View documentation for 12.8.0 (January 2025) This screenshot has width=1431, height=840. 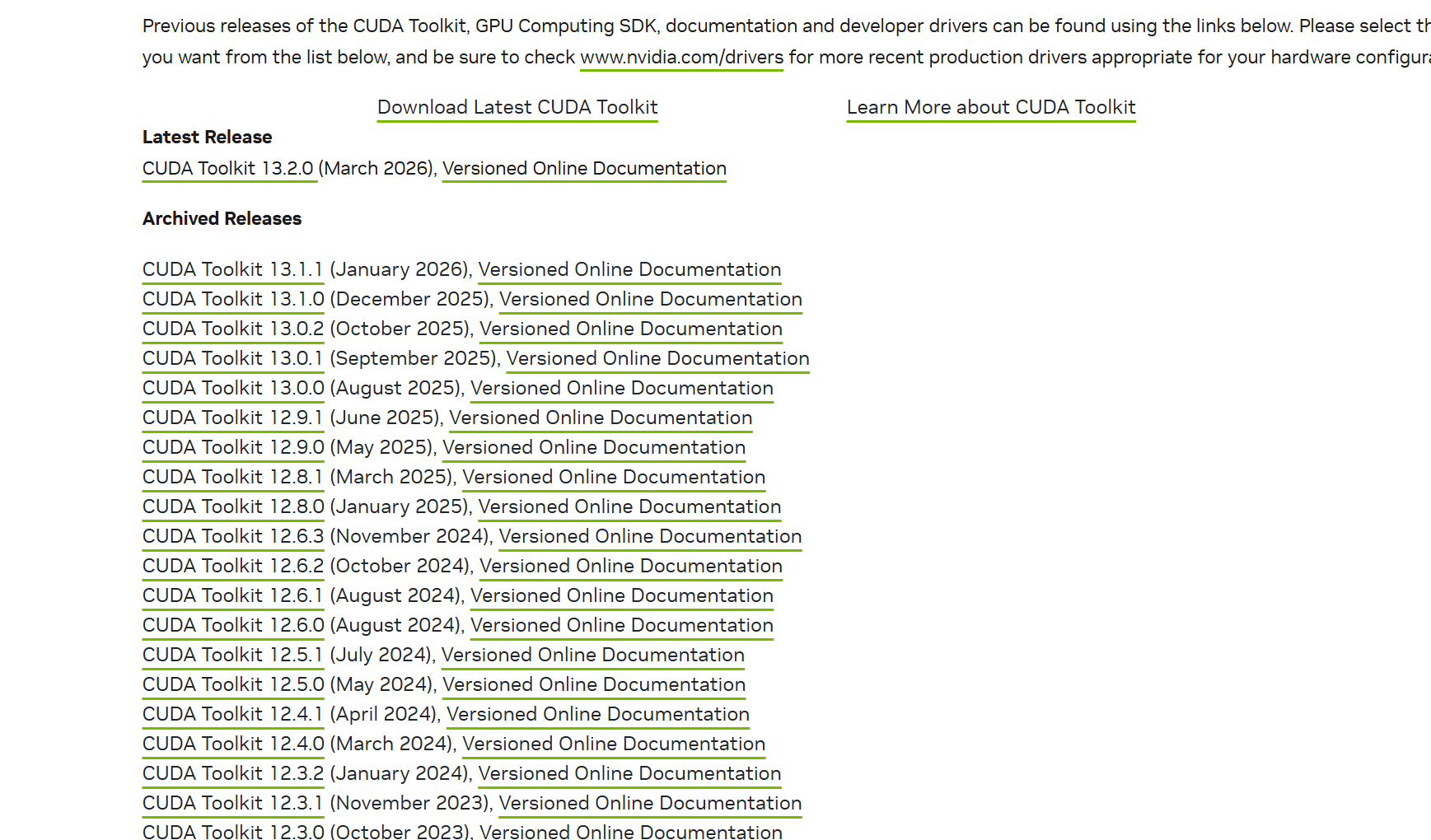coord(629,507)
